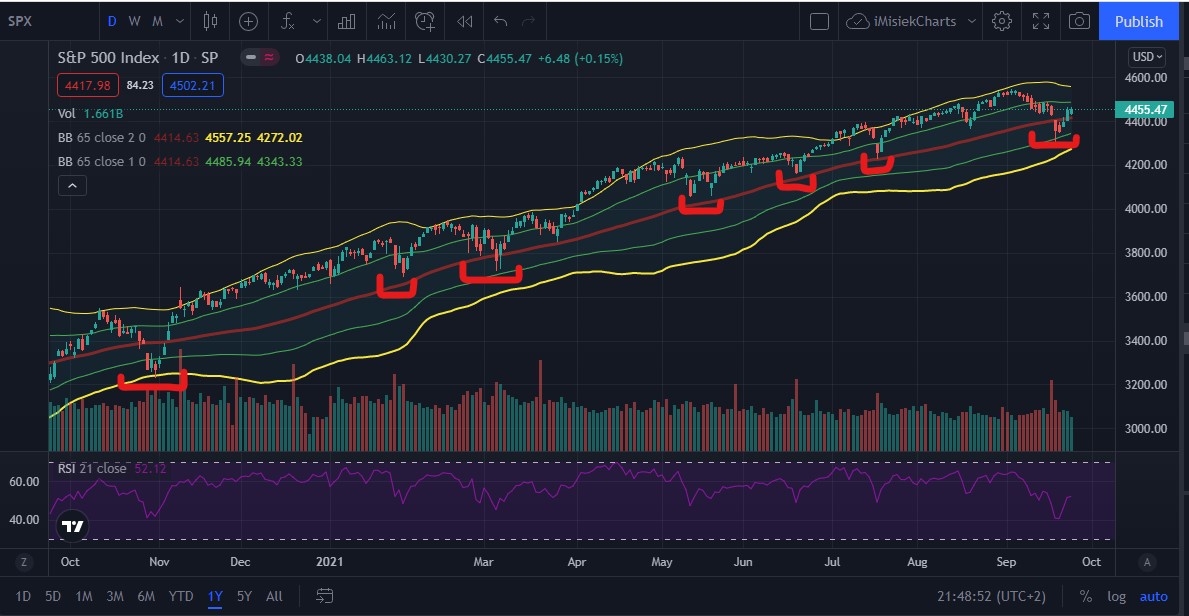Switch to the 3M date range
This screenshot has height=616, width=1189.
(x=115, y=596)
